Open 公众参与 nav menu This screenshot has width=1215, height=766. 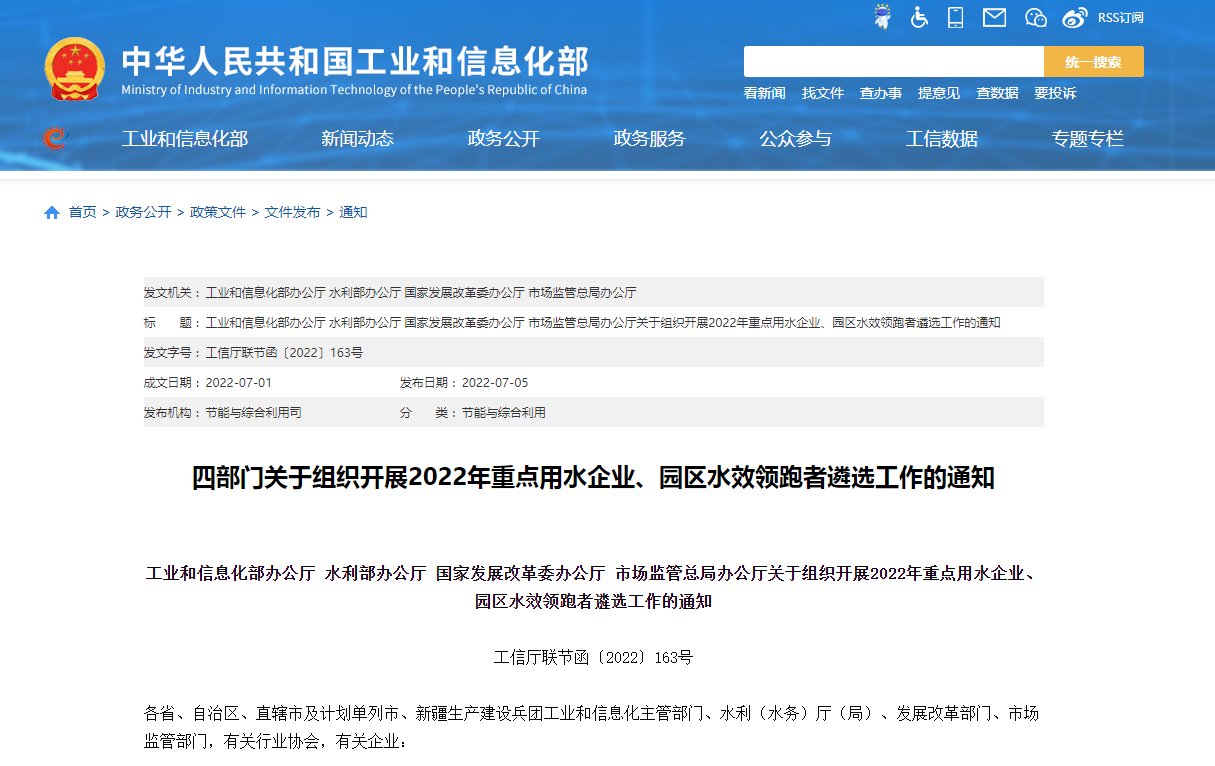pos(795,139)
